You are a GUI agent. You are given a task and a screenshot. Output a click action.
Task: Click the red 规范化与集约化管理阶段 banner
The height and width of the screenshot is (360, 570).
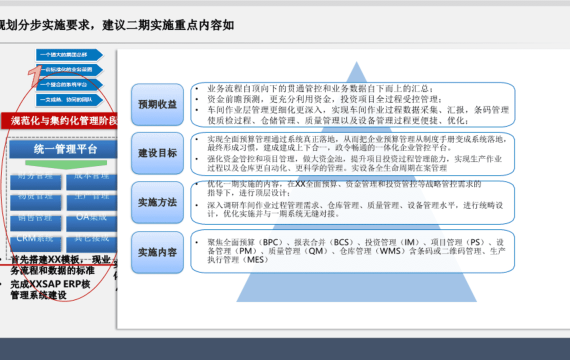[x=60, y=121]
